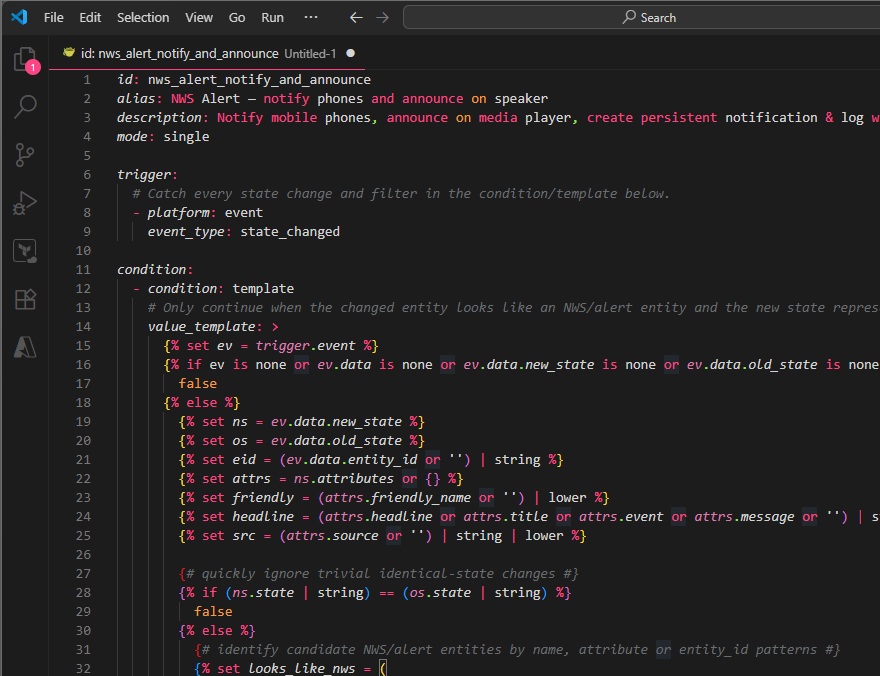Show more menus via the ellipsis
The height and width of the screenshot is (676, 880).
coord(311,17)
